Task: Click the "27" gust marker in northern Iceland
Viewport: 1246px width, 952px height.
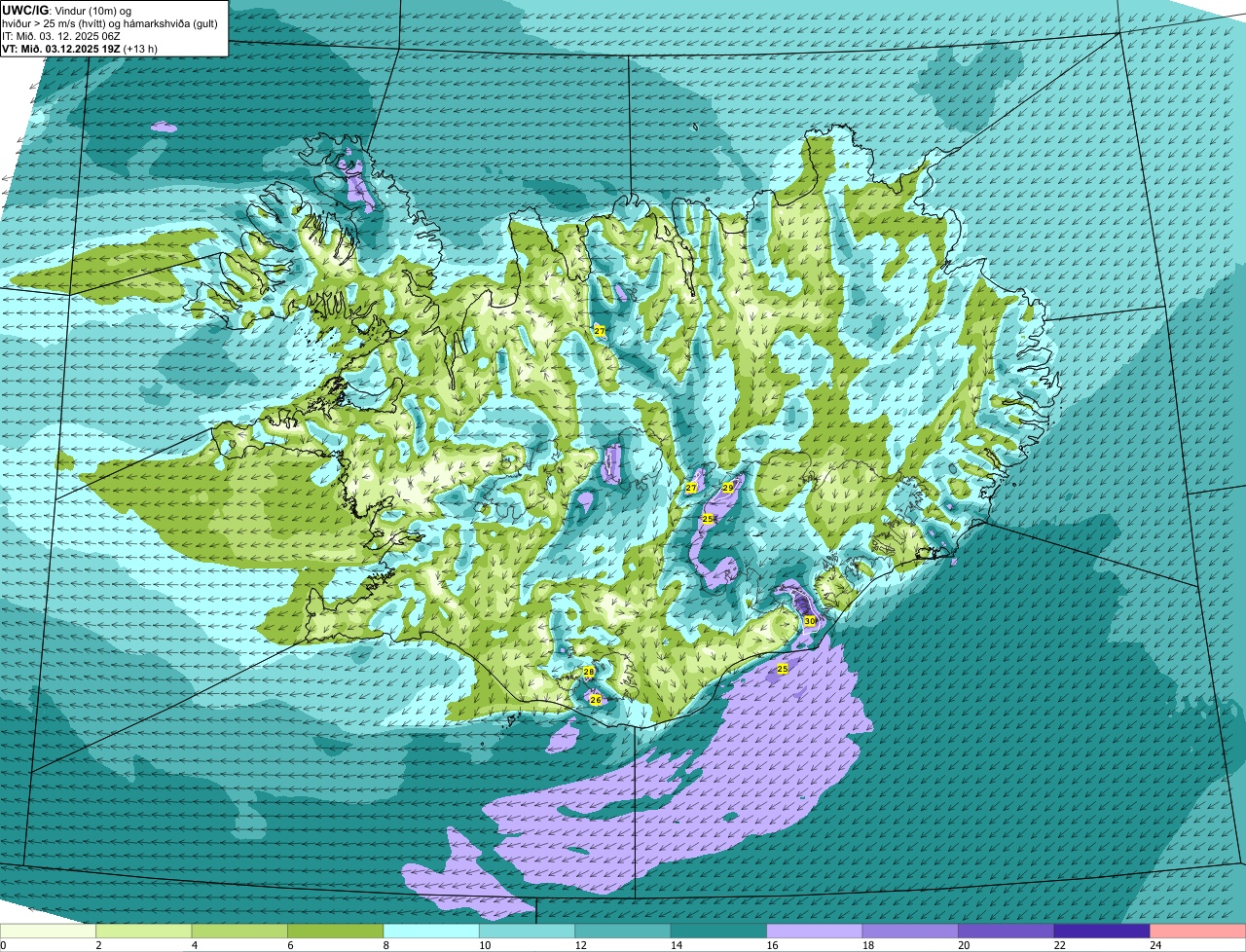Action: pos(600,331)
